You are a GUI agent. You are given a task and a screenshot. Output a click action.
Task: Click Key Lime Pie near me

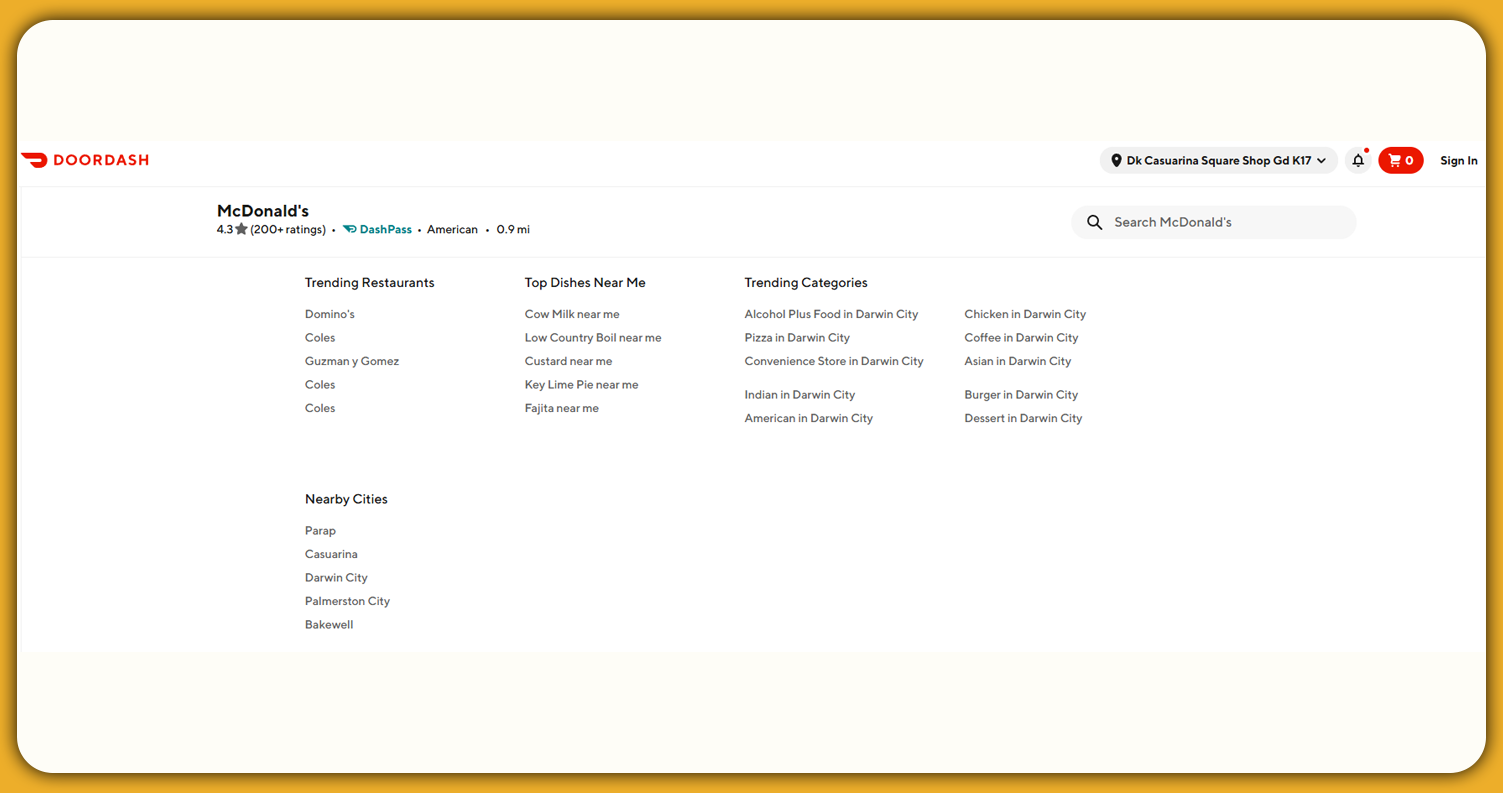tap(581, 384)
